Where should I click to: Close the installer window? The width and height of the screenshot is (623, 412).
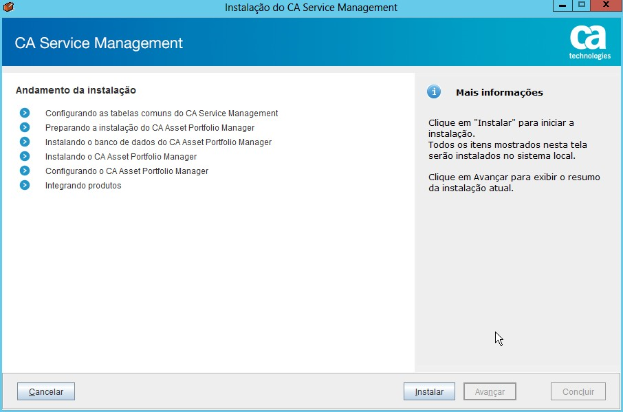[x=606, y=6]
